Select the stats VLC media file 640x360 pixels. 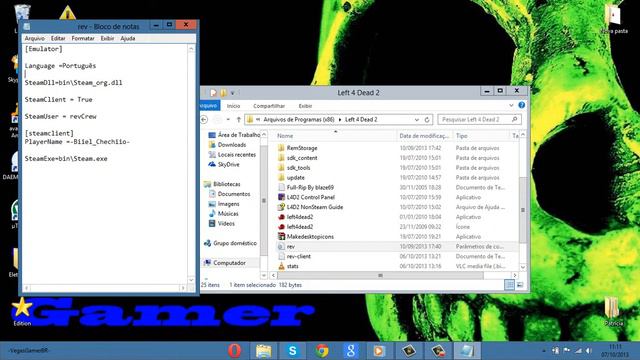[288, 266]
